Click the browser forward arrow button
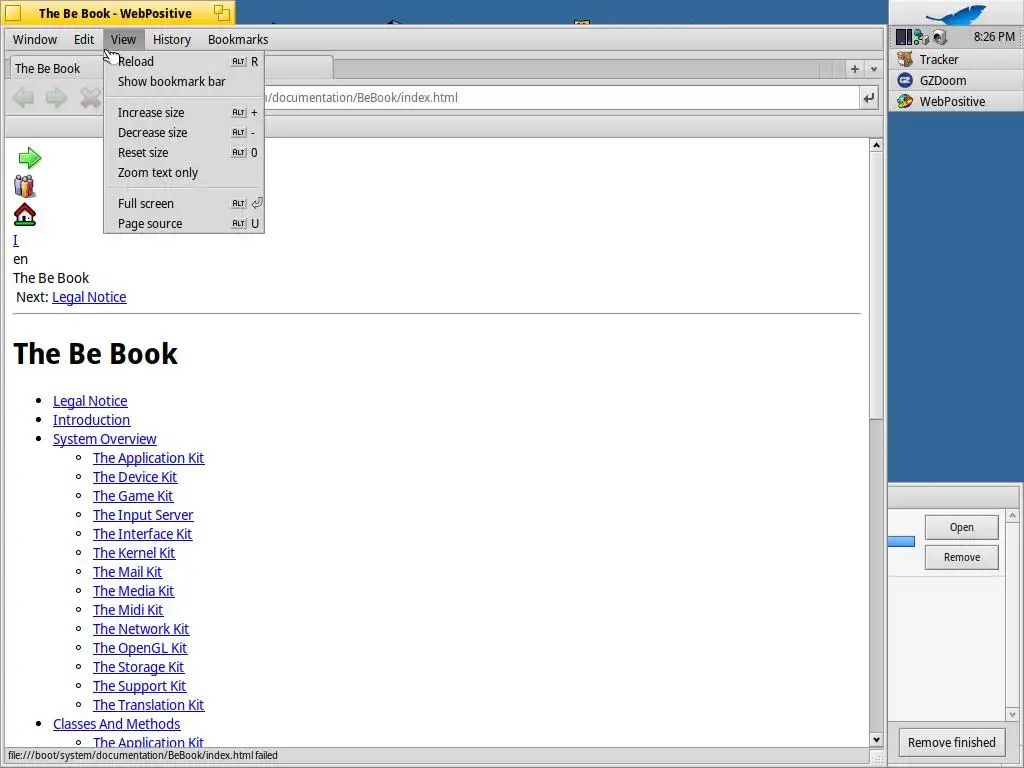Image resolution: width=1024 pixels, height=768 pixels. [x=56, y=98]
